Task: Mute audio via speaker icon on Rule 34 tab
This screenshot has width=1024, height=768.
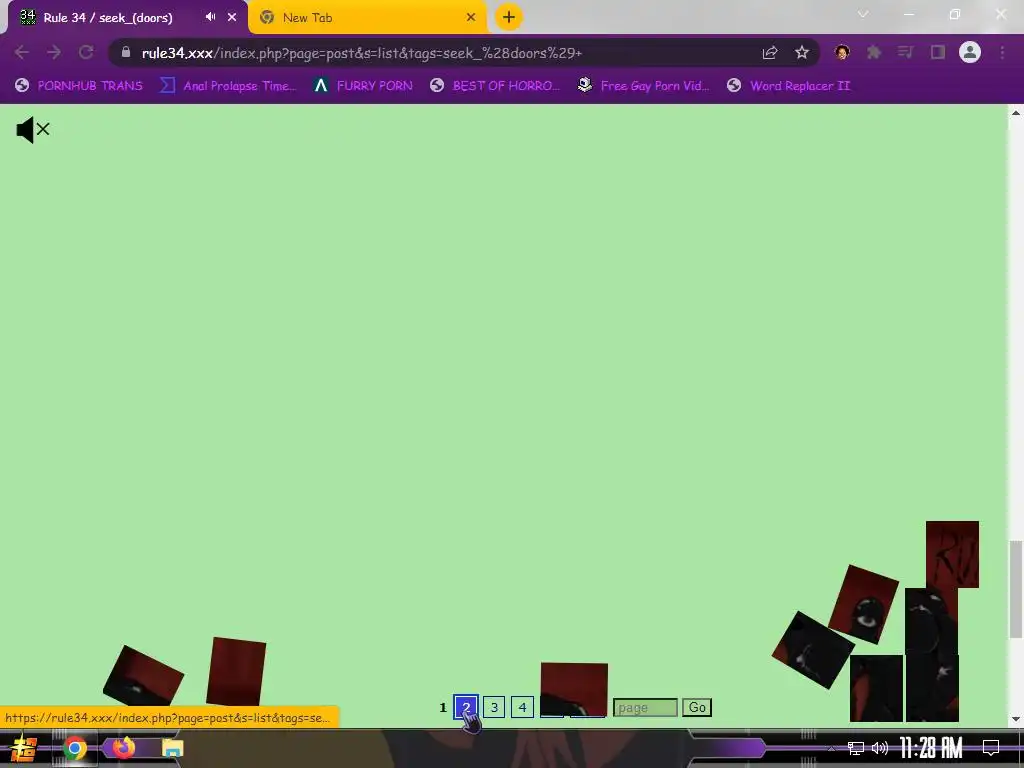Action: pyautogui.click(x=210, y=17)
